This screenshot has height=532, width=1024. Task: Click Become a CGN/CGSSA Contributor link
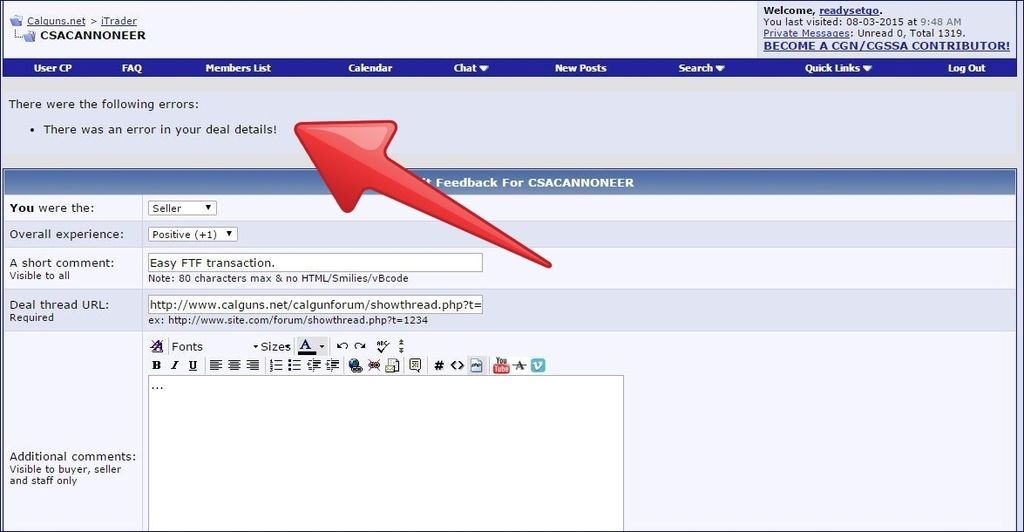(886, 46)
